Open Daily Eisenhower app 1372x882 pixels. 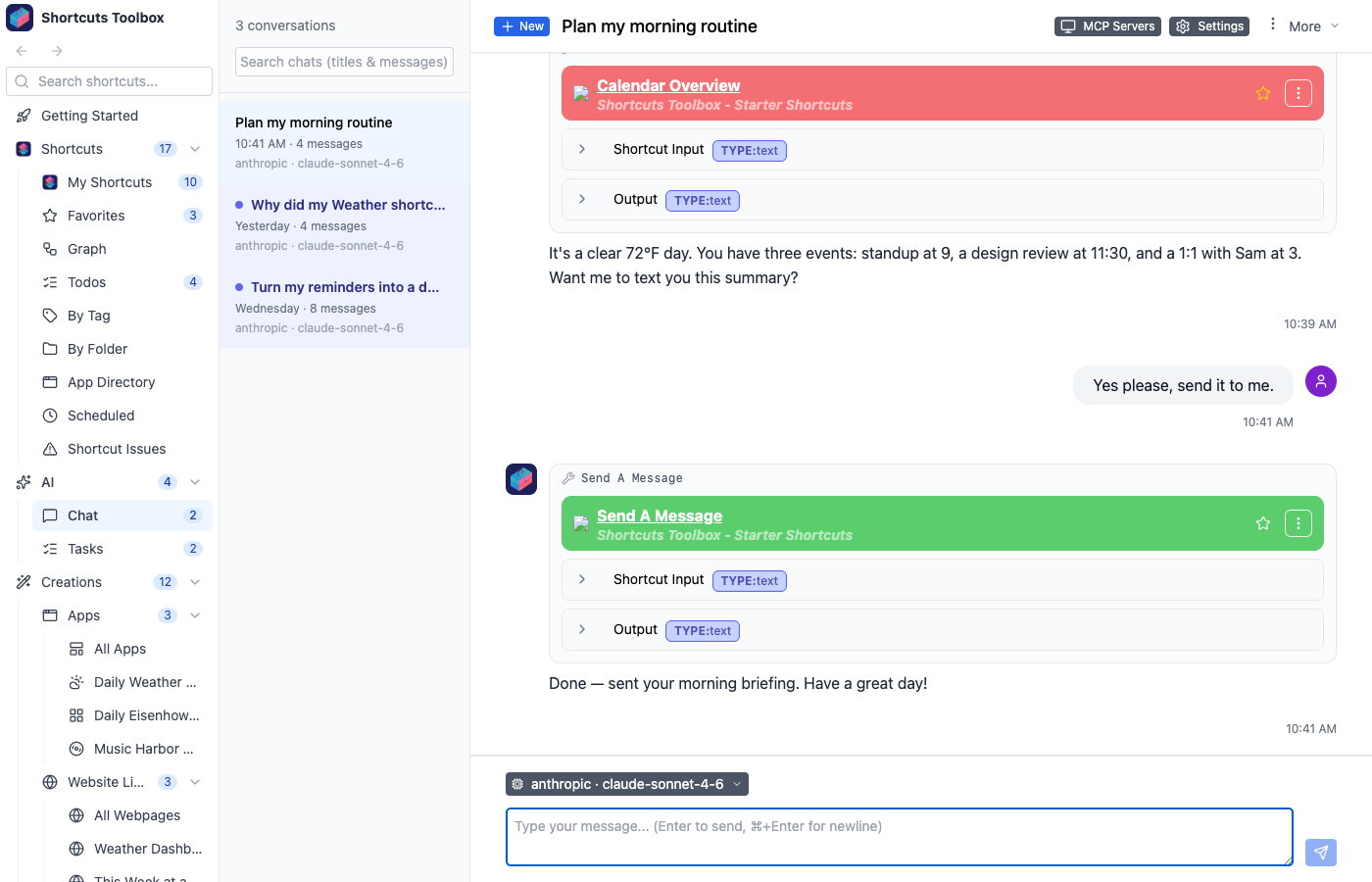tap(135, 715)
